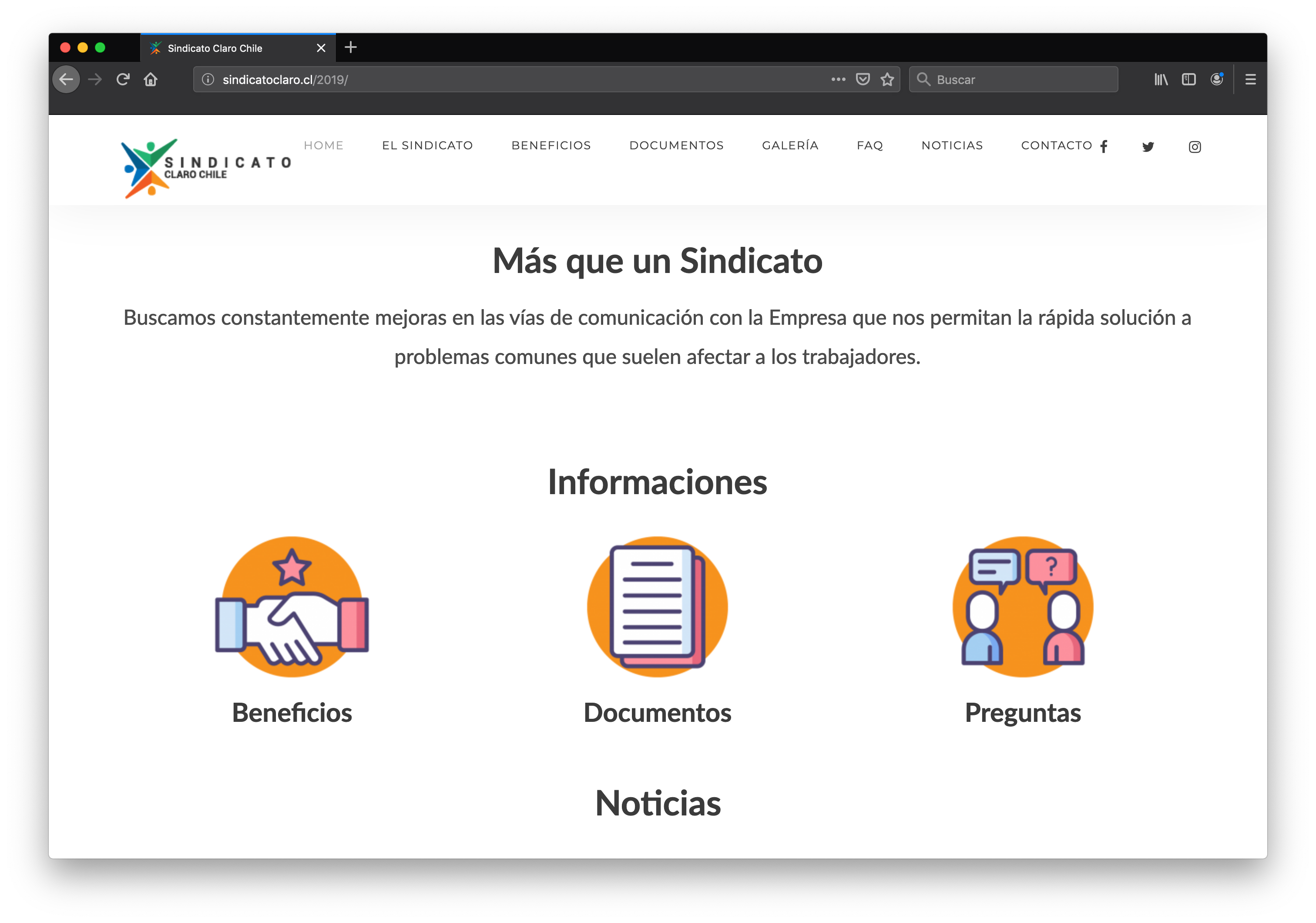Open NOTICIAS in the navigation bar
The width and height of the screenshot is (1316, 923).
click(953, 145)
